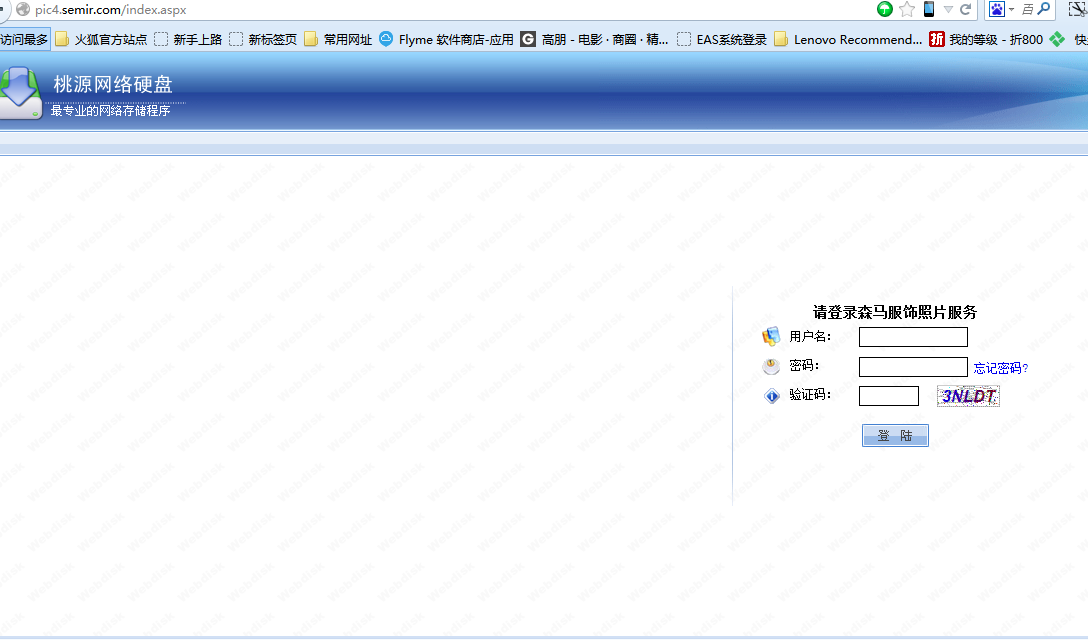Click the 桃源网络硬盘 download logo icon
The image size is (1088, 640).
(21, 93)
